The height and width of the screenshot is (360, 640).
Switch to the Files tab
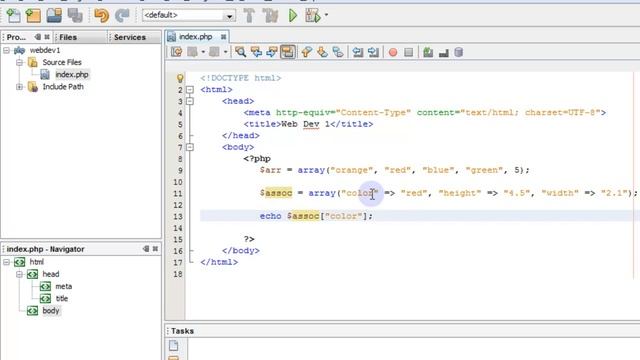point(68,37)
